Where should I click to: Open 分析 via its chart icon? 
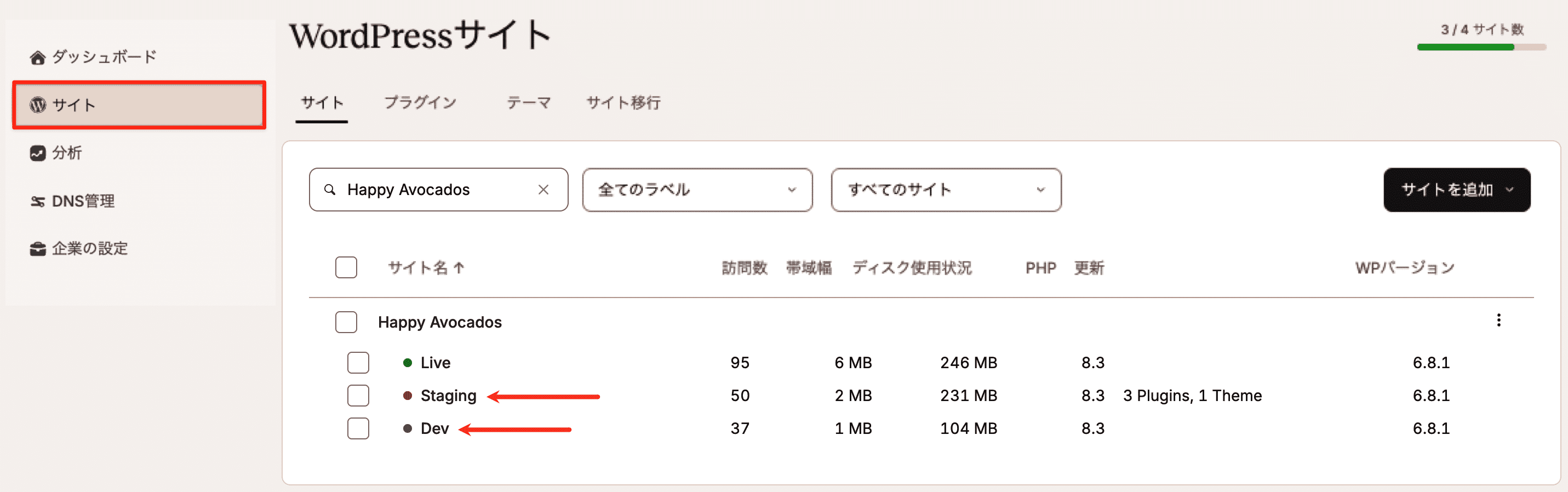click(x=37, y=153)
